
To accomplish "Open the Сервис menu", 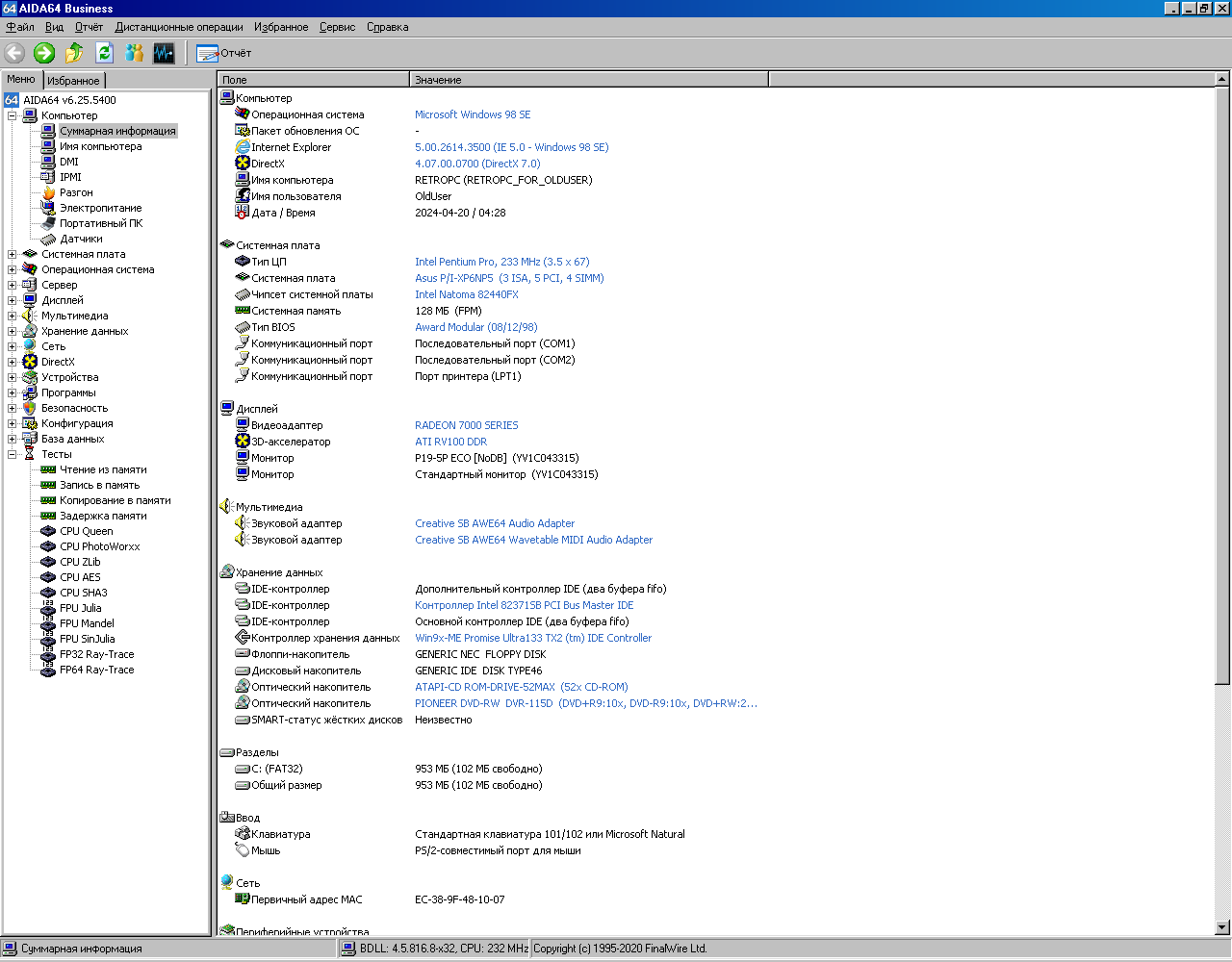I will [x=337, y=27].
